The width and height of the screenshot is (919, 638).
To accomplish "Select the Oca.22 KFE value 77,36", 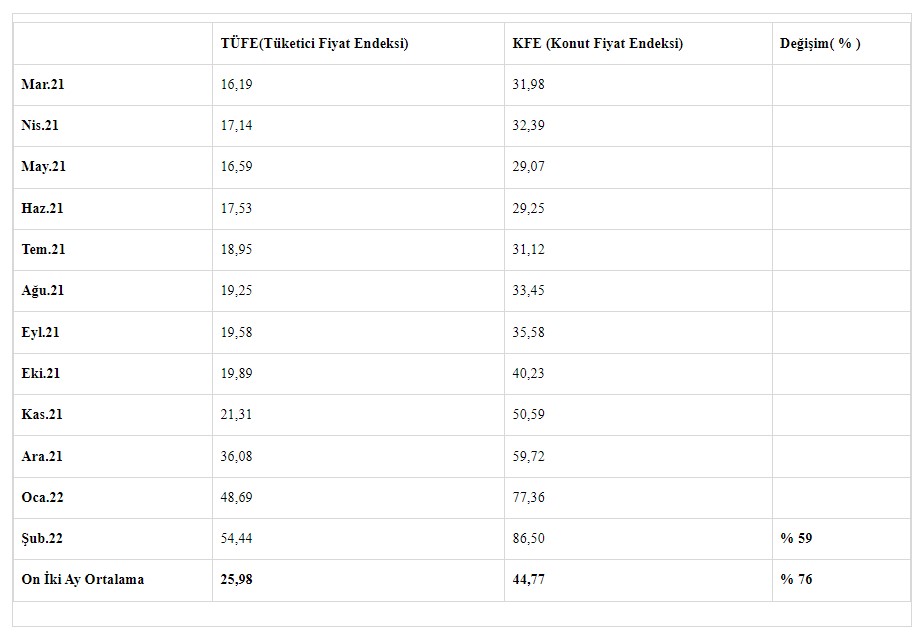I will (x=528, y=497).
